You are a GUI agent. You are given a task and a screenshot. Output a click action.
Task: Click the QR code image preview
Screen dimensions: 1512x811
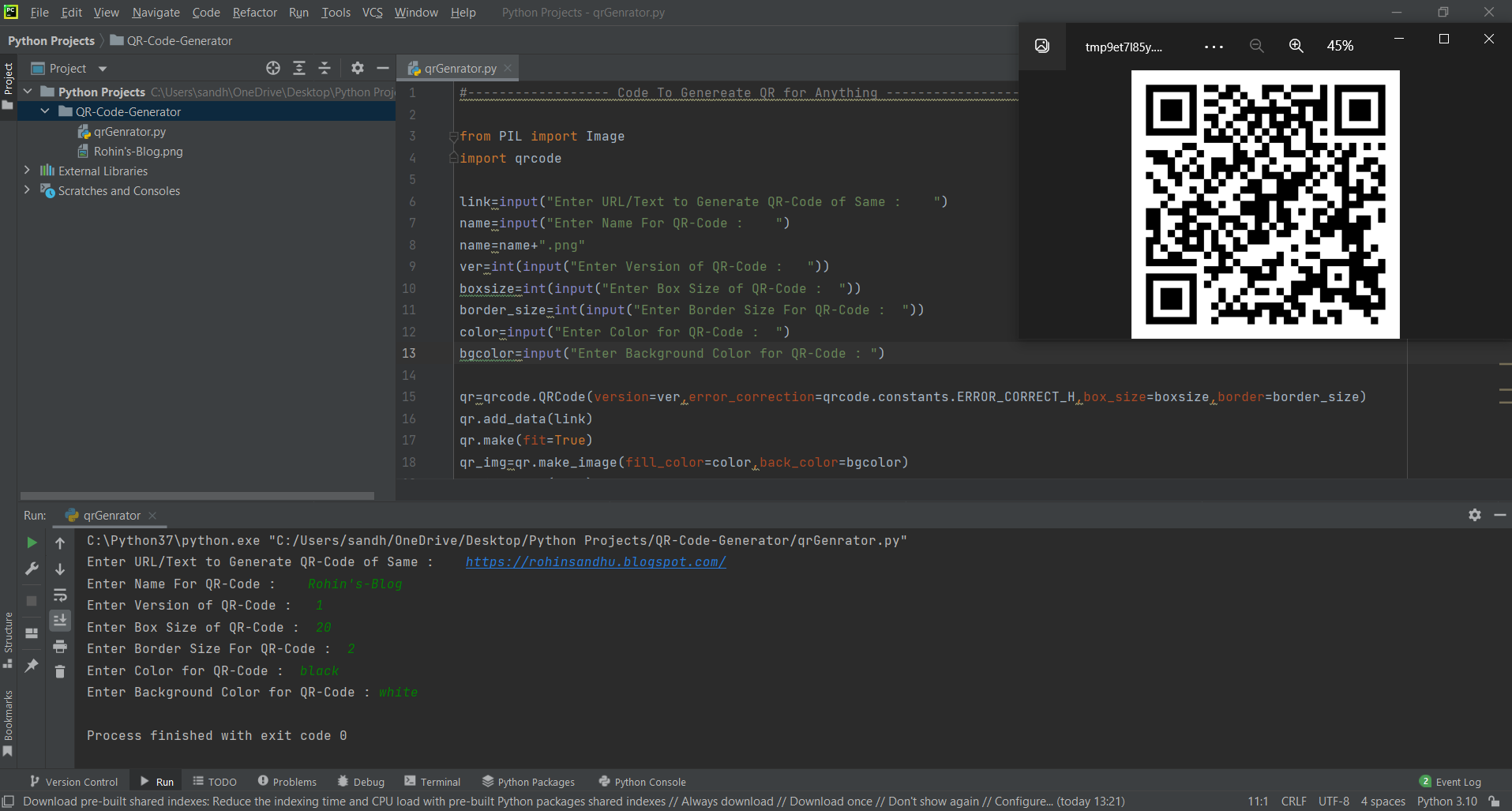(x=1265, y=205)
